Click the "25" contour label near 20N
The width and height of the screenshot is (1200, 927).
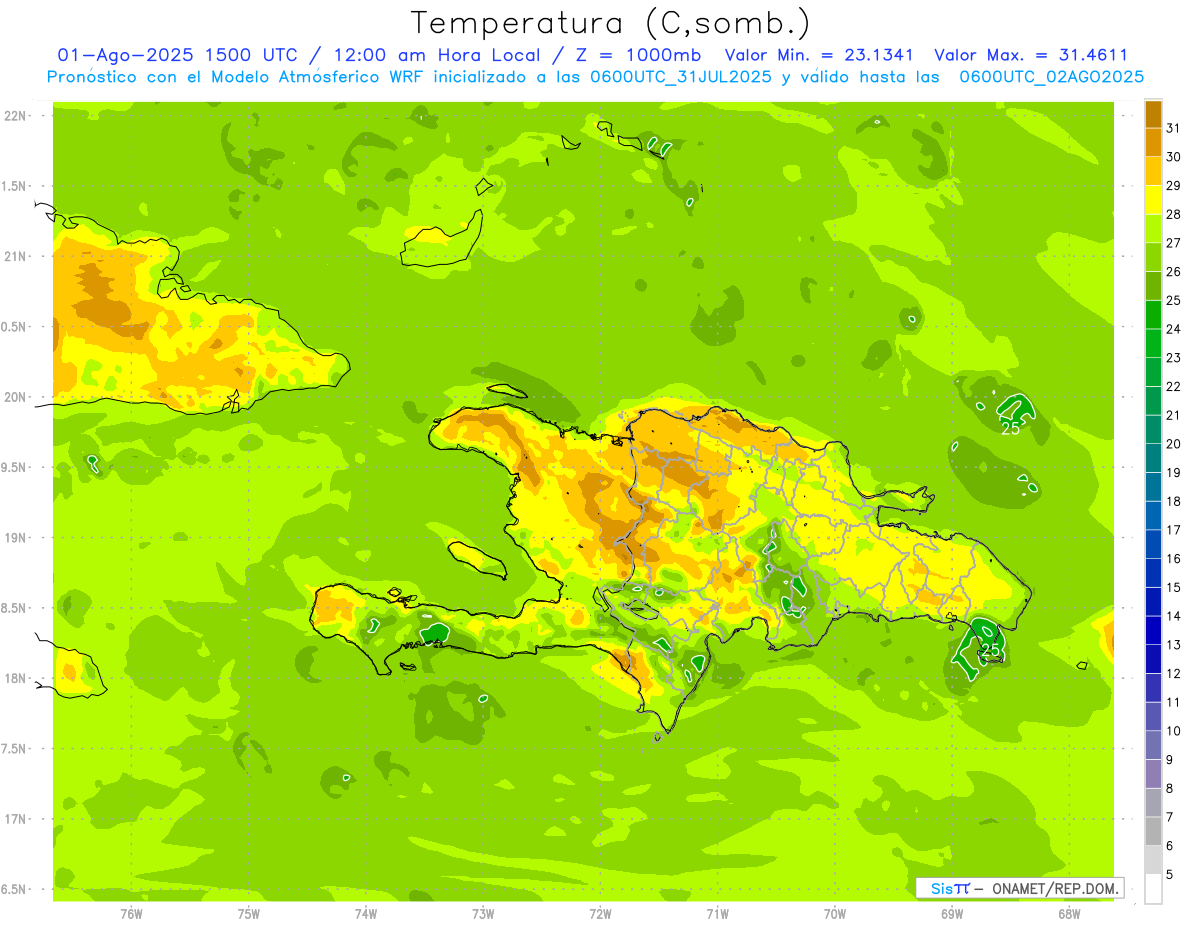click(1011, 429)
